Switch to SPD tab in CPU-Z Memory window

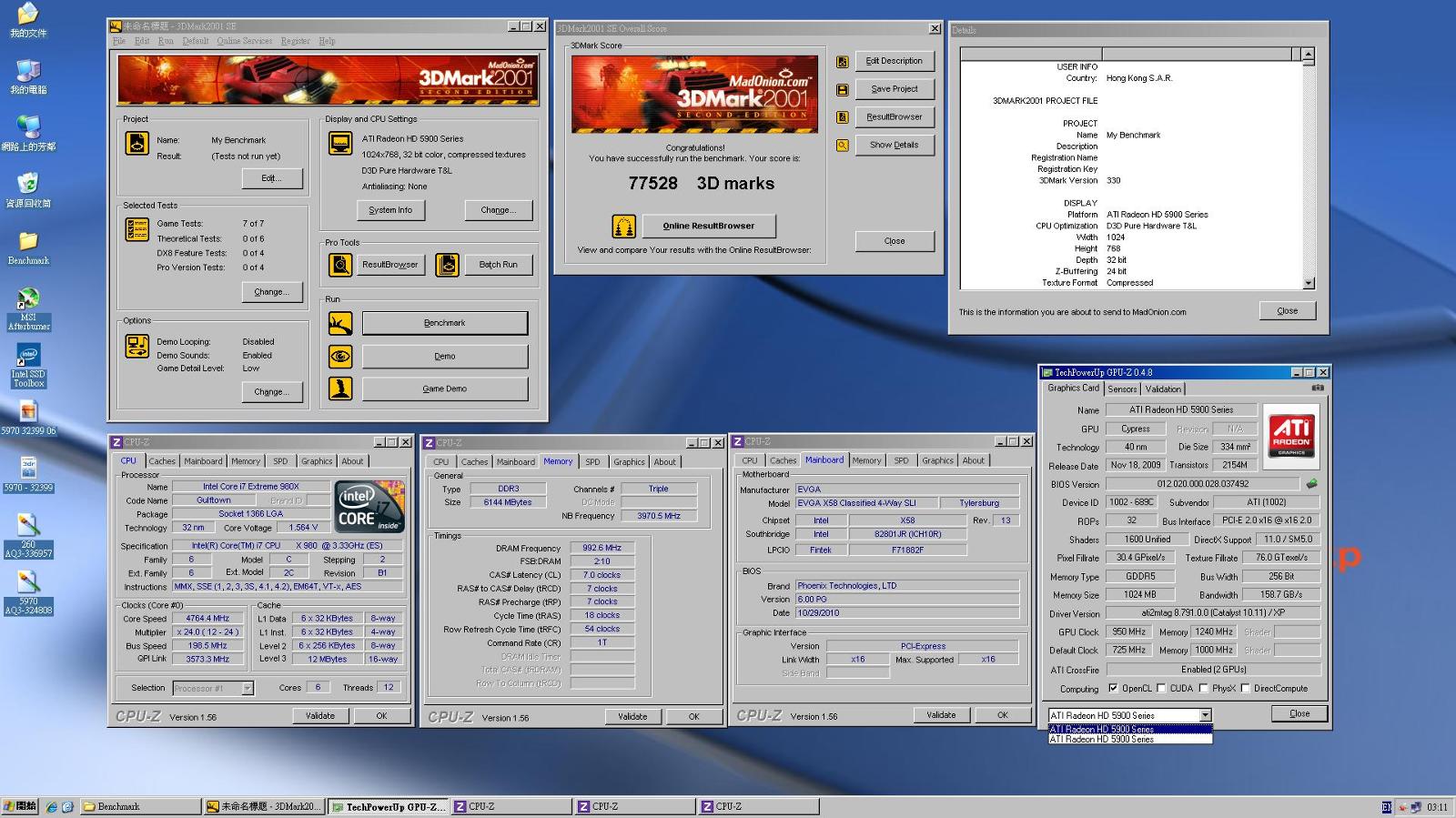(x=592, y=462)
